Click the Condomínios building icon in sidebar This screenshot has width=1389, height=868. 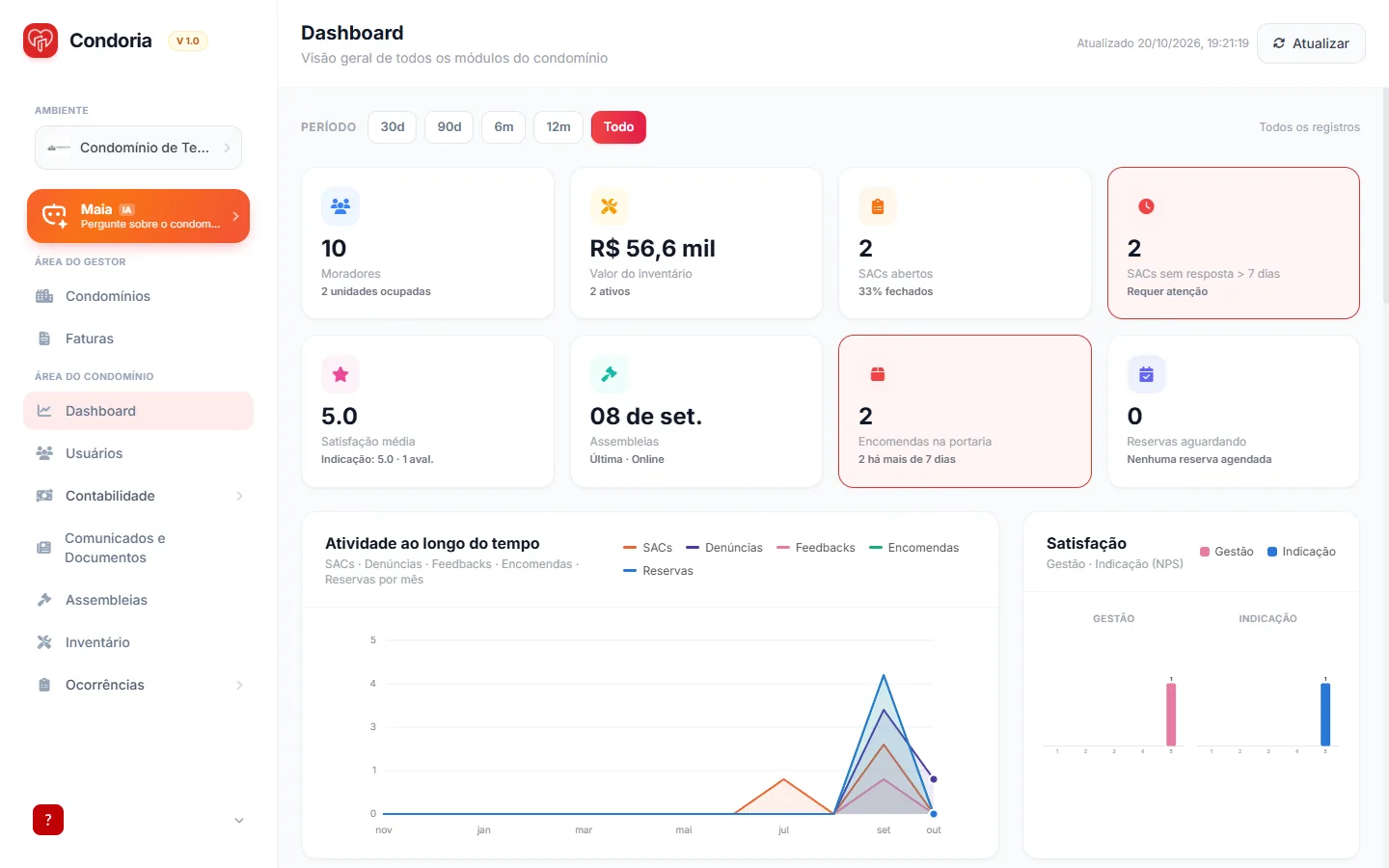[44, 296]
